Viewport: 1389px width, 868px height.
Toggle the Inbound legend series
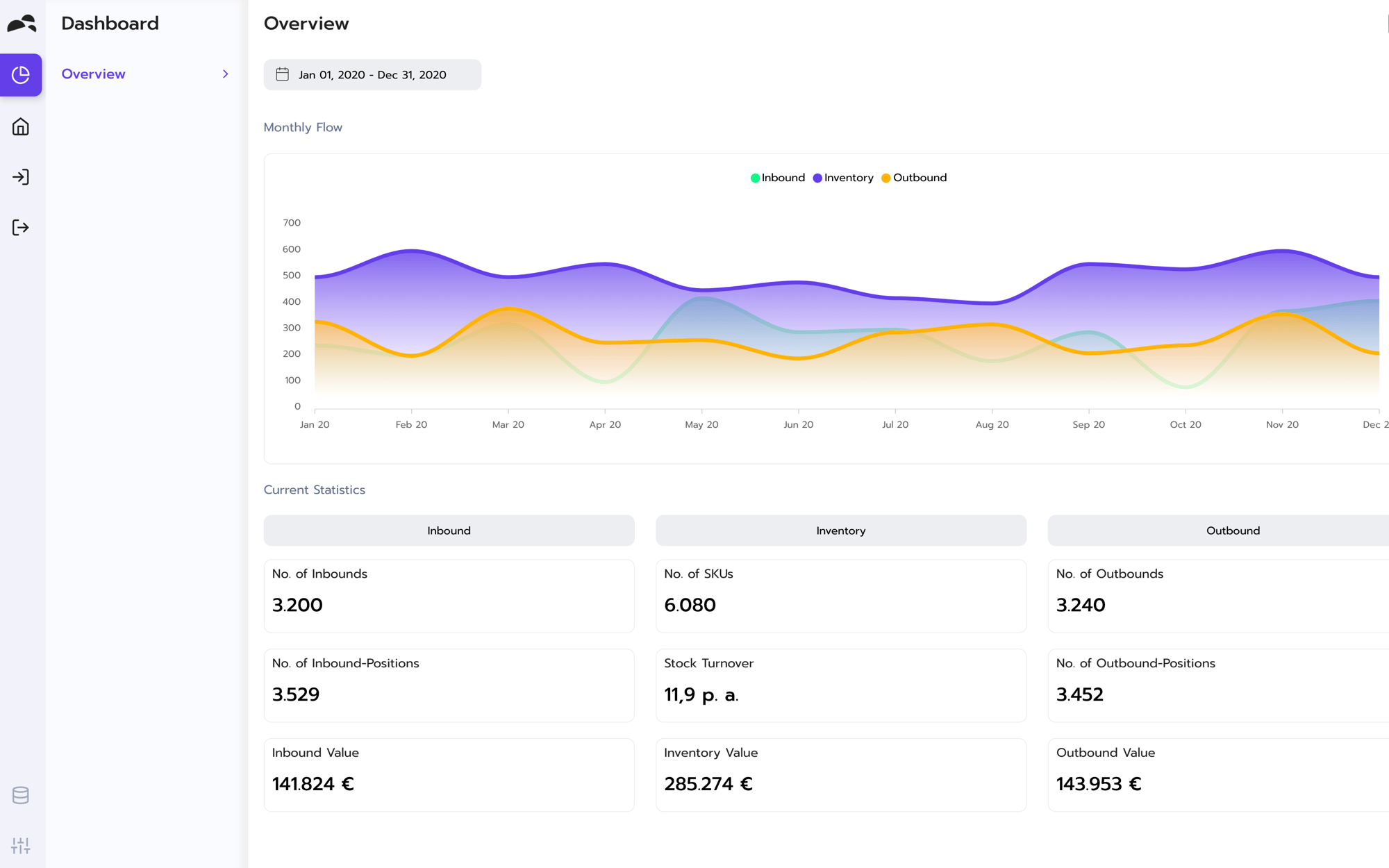tap(778, 178)
